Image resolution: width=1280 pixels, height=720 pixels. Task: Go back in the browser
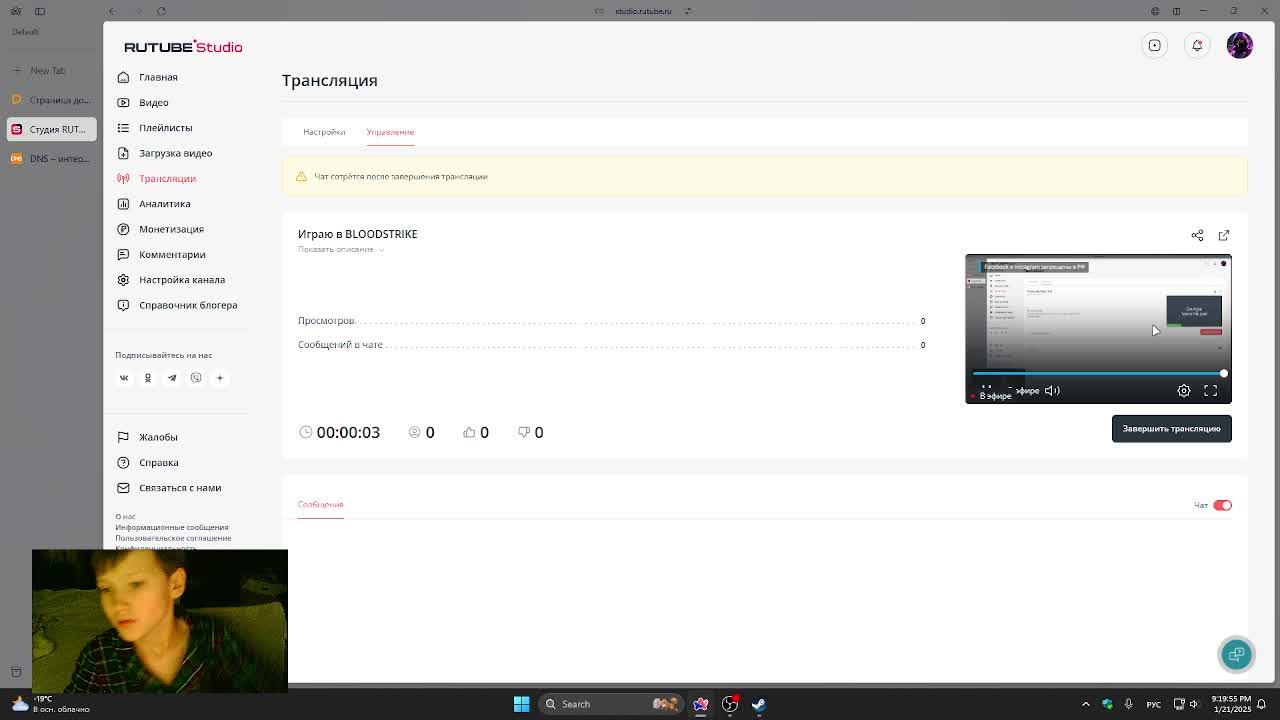(112, 11)
